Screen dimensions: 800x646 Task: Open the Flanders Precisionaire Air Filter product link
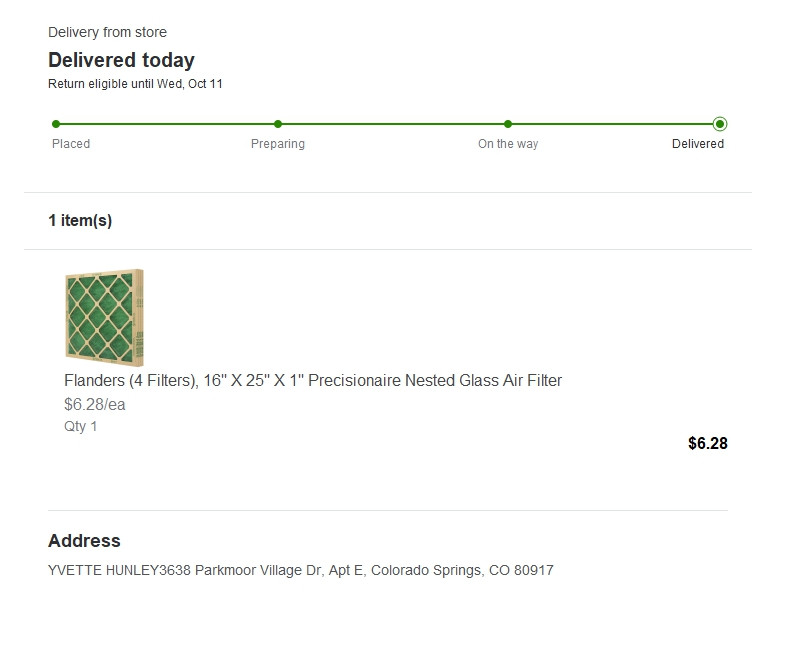click(x=313, y=380)
